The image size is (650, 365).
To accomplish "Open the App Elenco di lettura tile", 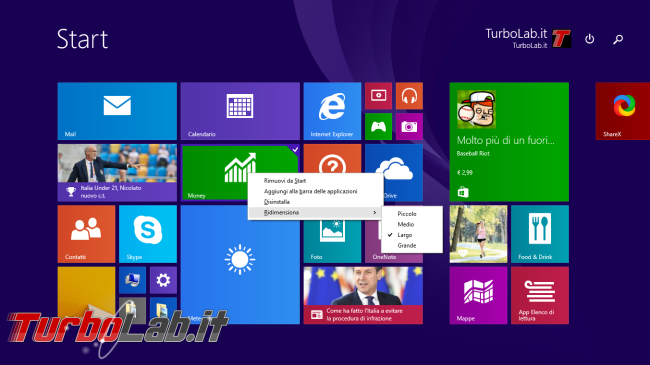I will (x=540, y=295).
